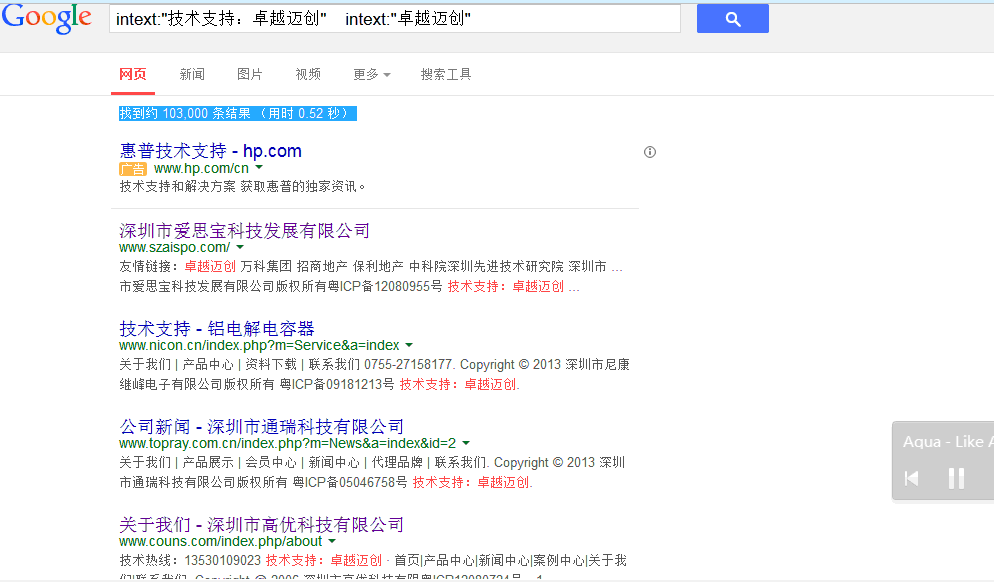Viewport: 994px width, 582px height.
Task: Open the 惠普技术支持 - hp.com ad link
Action: coord(210,151)
